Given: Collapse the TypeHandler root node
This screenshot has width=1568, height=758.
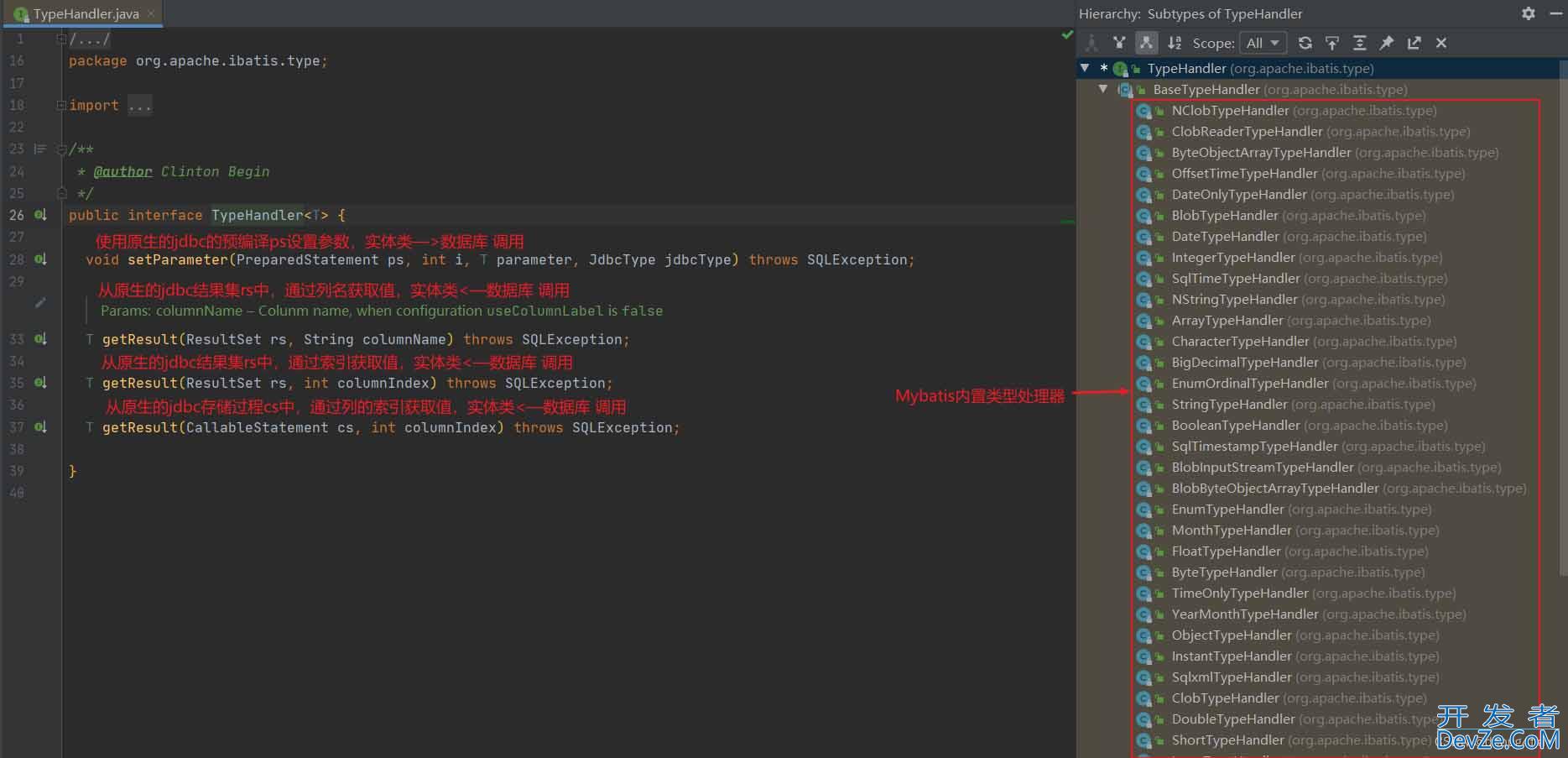Looking at the screenshot, I should (1085, 68).
